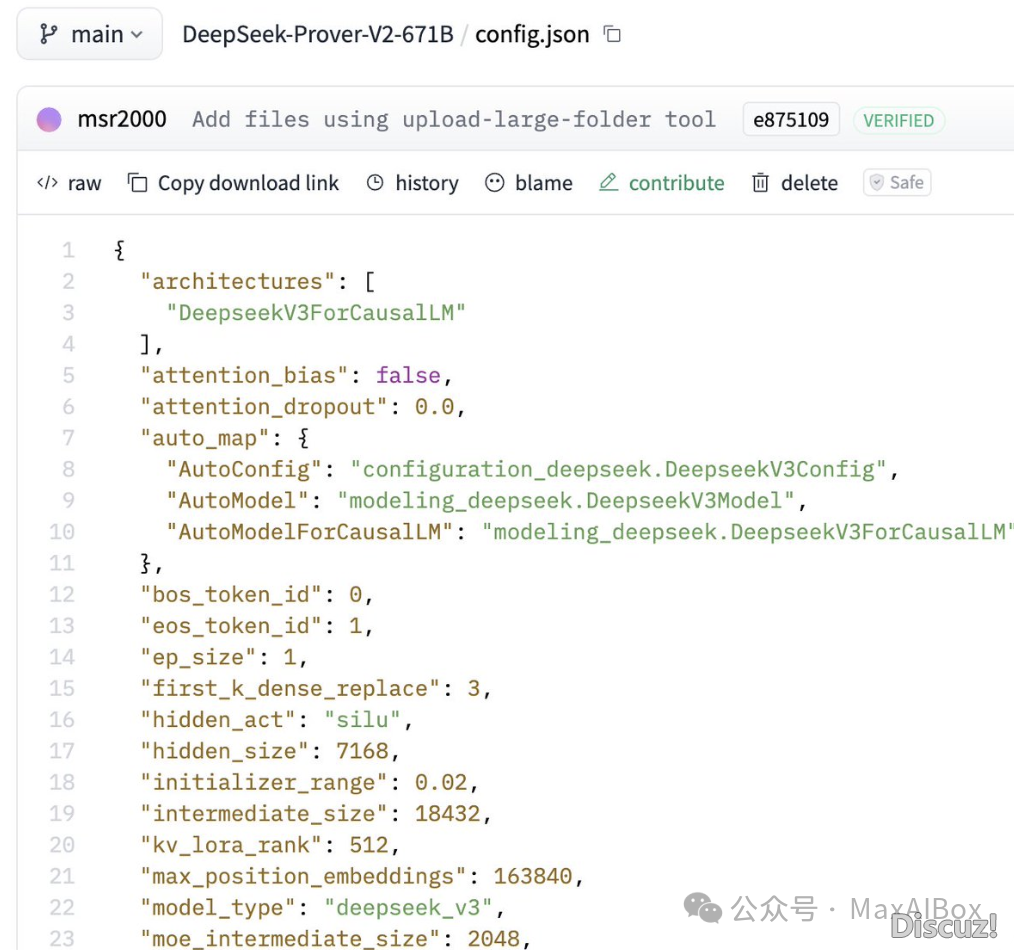Open the commit message about upload-large-folder tool

click(454, 120)
